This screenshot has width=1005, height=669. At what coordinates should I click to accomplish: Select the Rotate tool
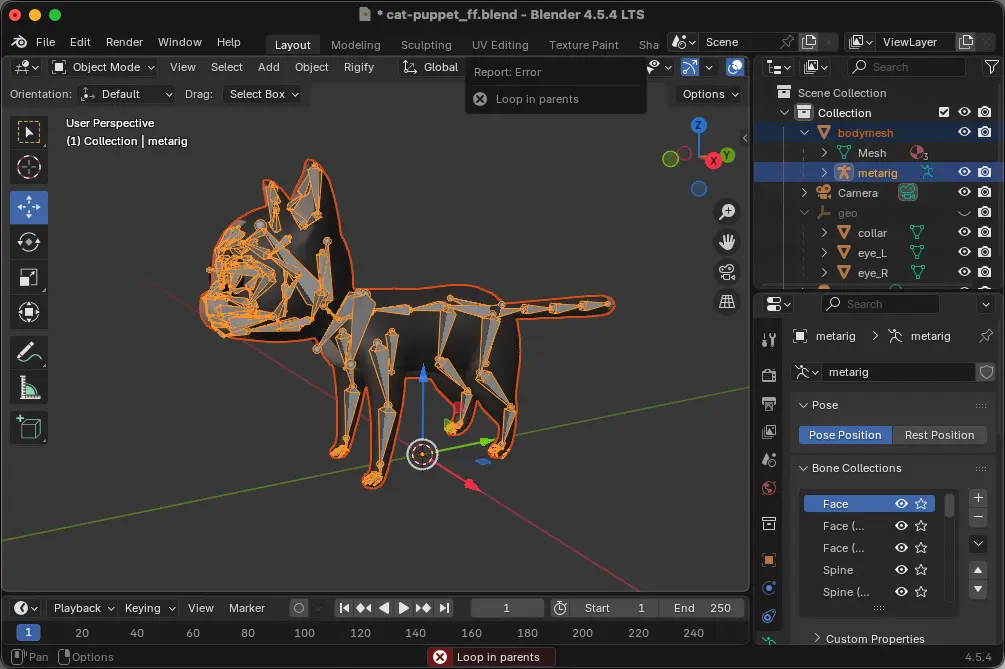29,242
